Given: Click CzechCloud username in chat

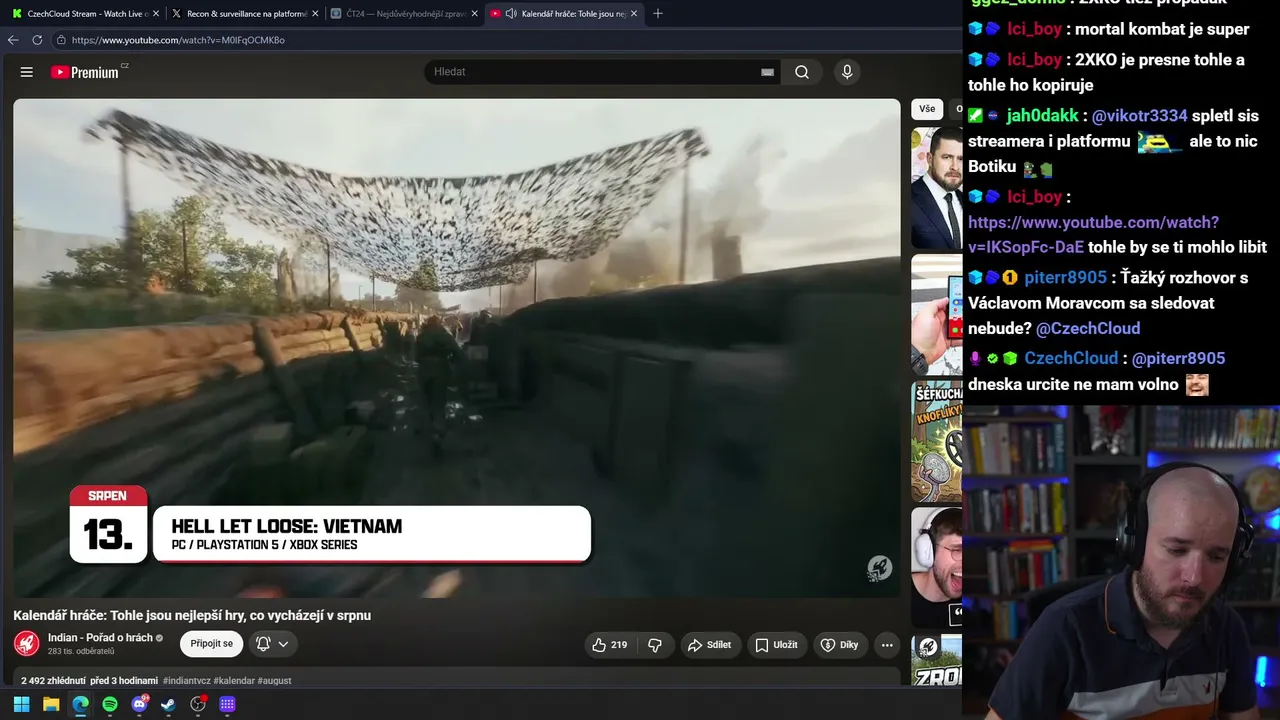Looking at the screenshot, I should [x=1071, y=358].
